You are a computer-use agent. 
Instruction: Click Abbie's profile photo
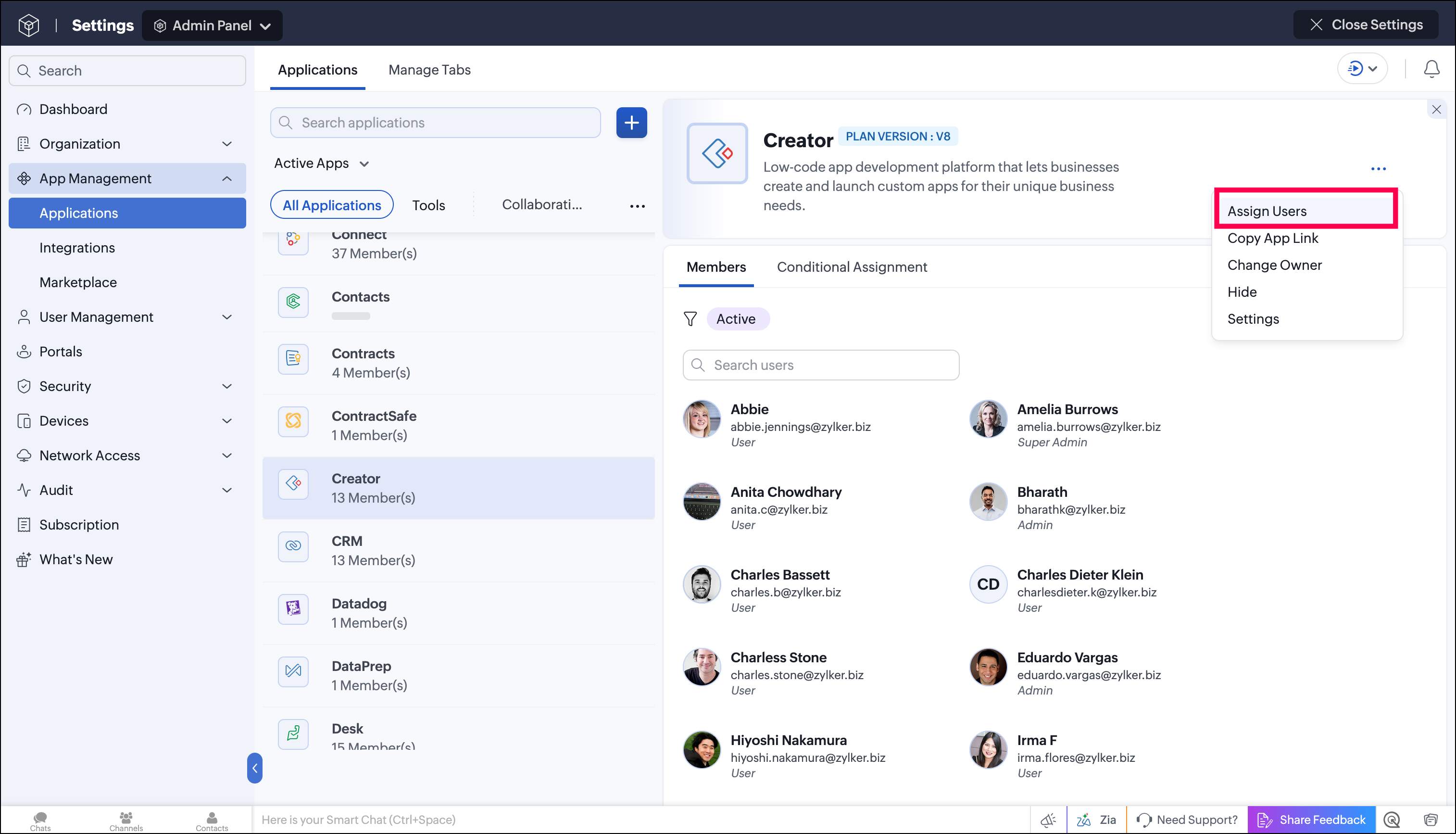coord(702,419)
